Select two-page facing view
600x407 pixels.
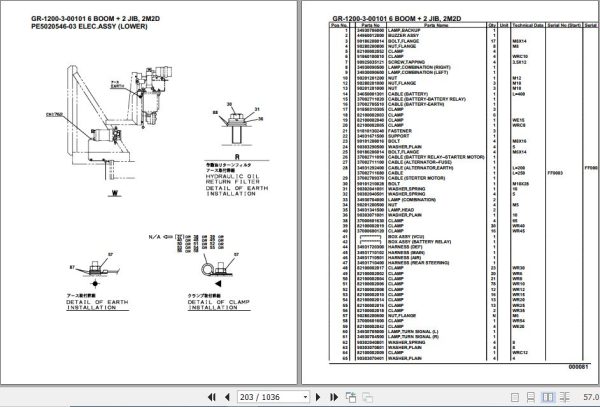(548, 397)
